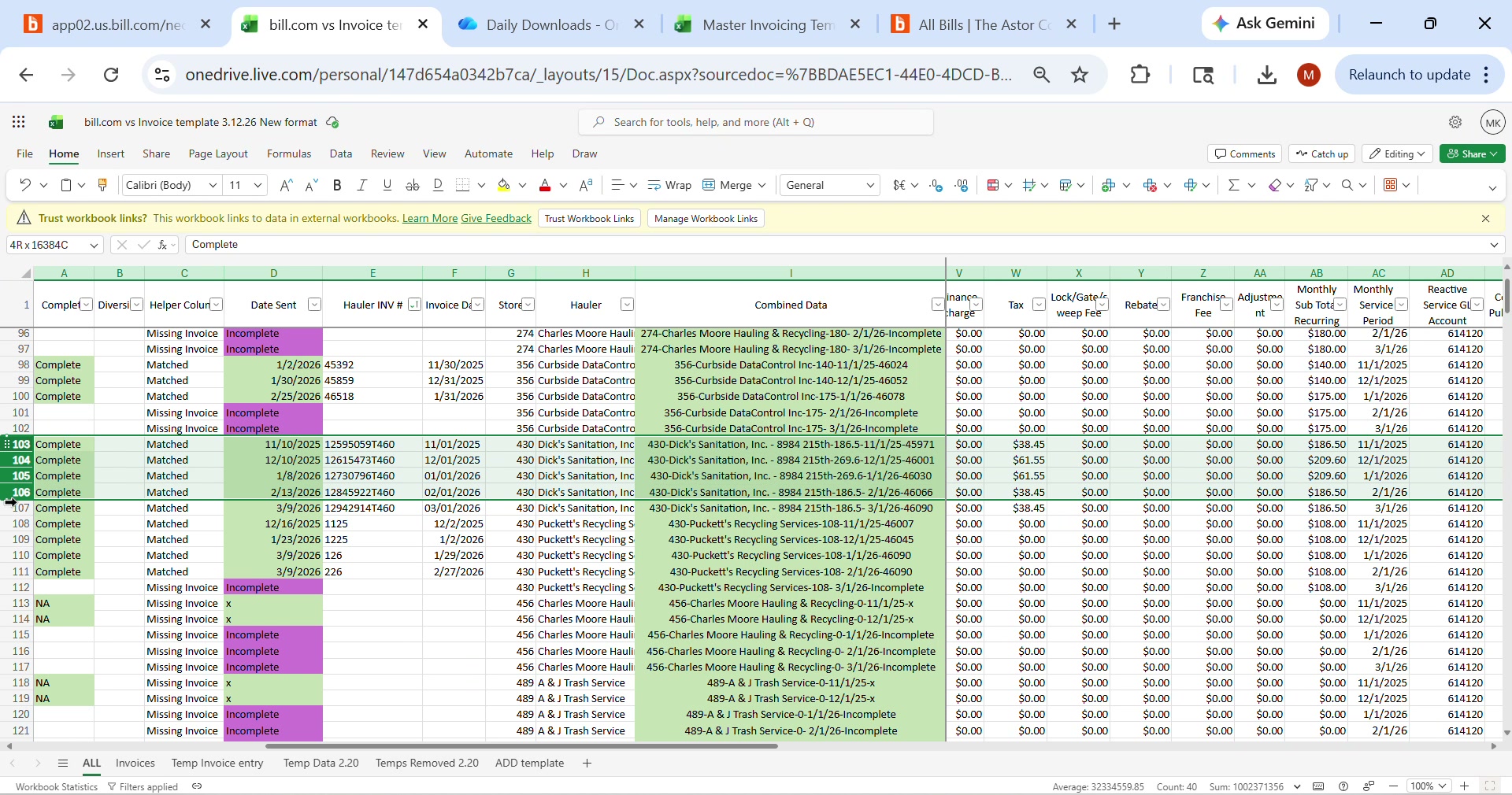This screenshot has height=795, width=1512.
Task: Apply fill color with the paint bucket icon
Action: [505, 185]
